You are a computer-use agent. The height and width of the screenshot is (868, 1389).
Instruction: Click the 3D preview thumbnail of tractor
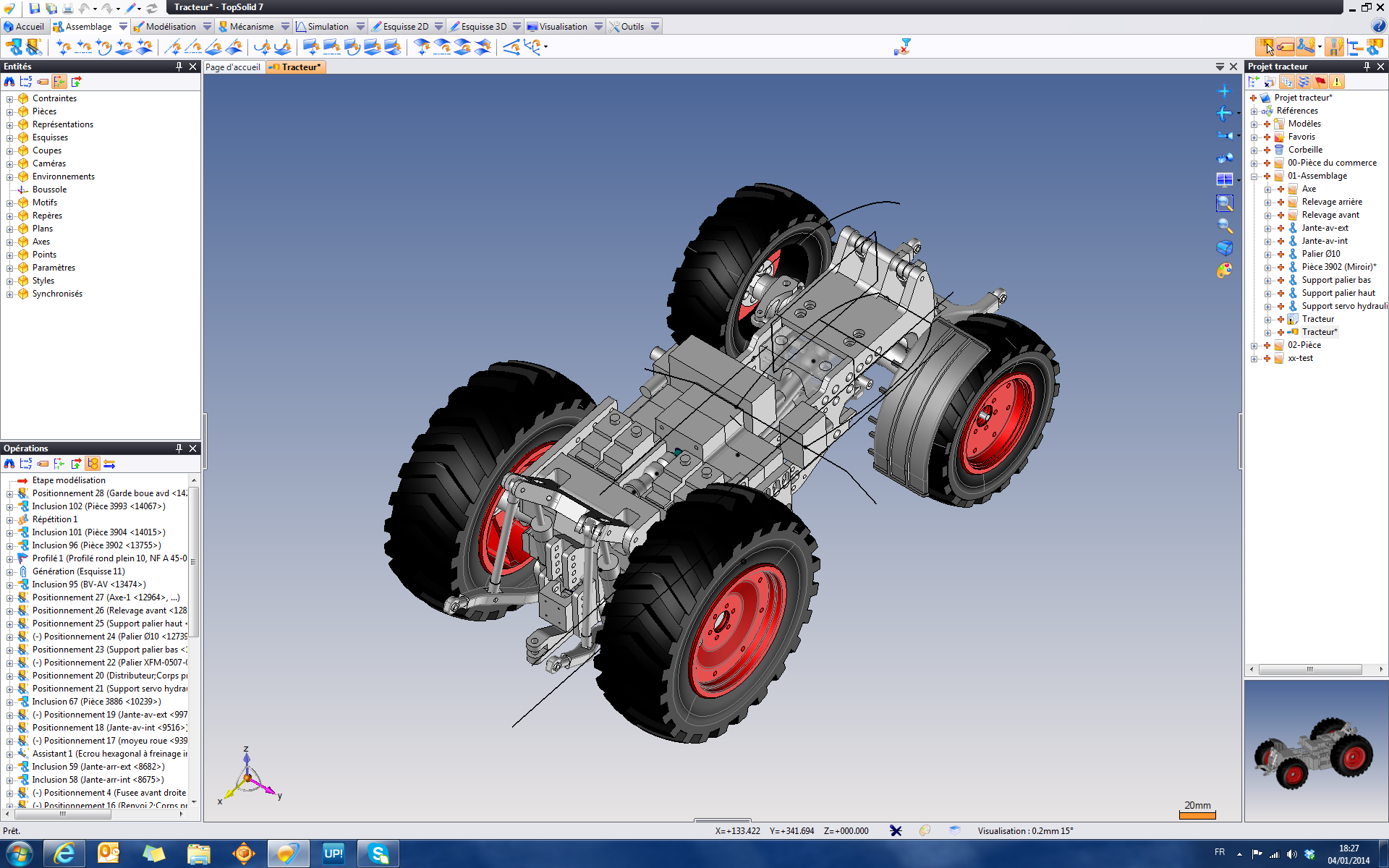(1315, 754)
